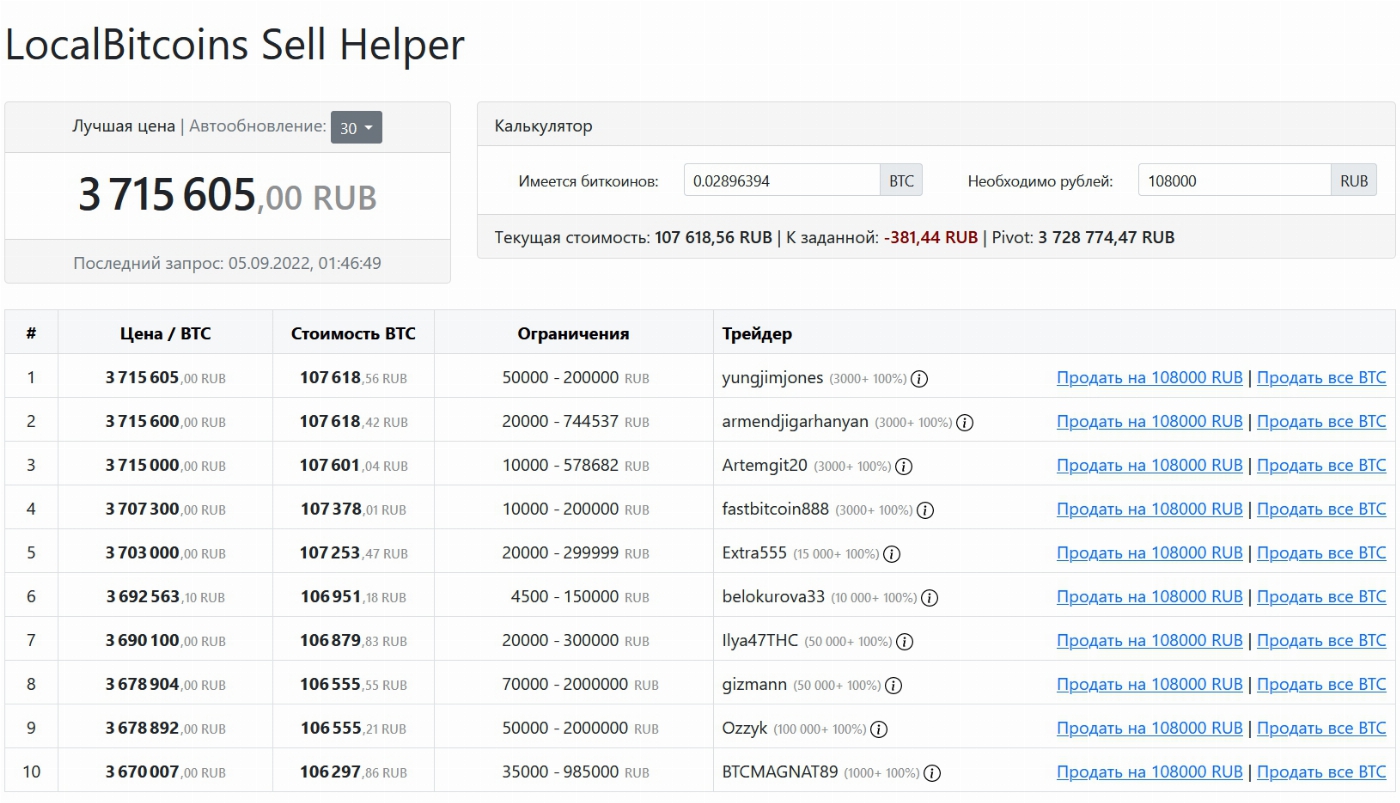
Task: Click the negative difference -381,44 RUB
Action: click(x=931, y=238)
